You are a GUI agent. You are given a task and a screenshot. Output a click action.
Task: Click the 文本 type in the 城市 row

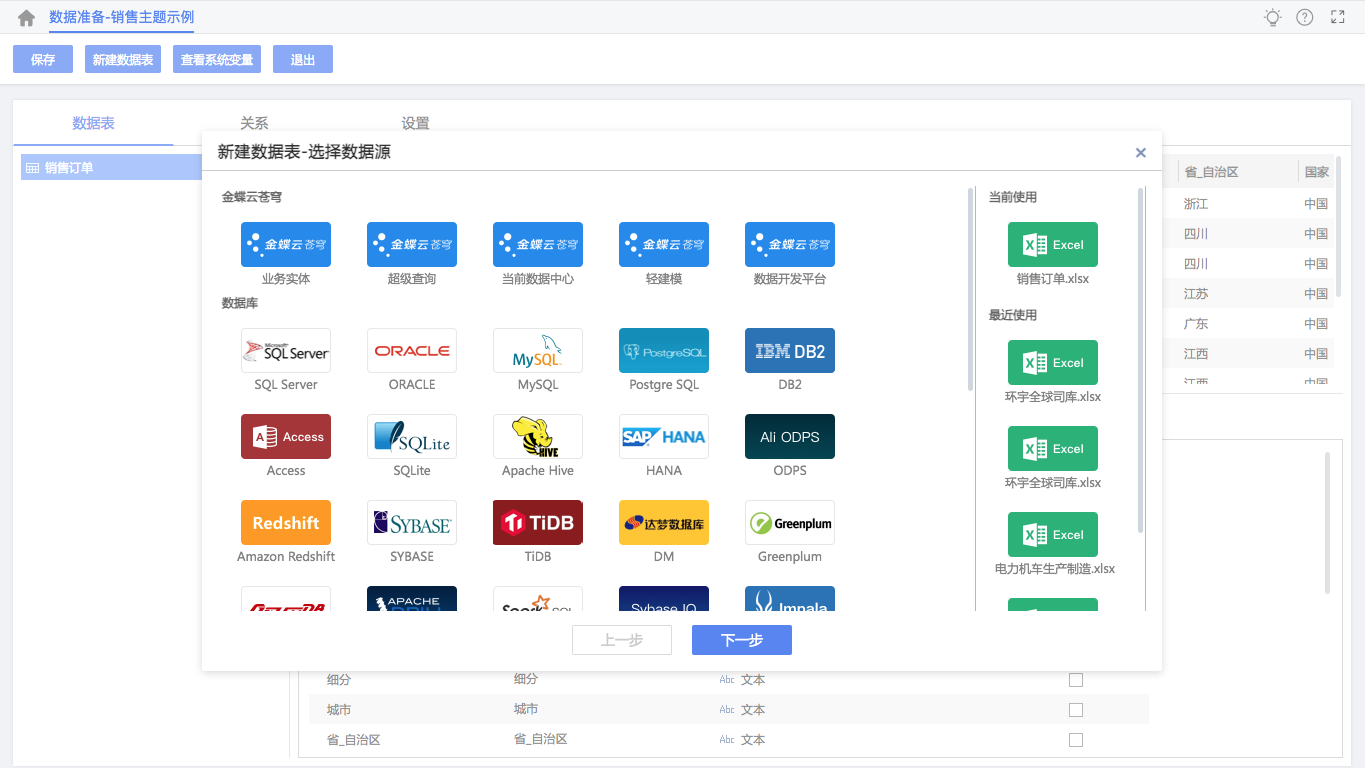click(753, 710)
